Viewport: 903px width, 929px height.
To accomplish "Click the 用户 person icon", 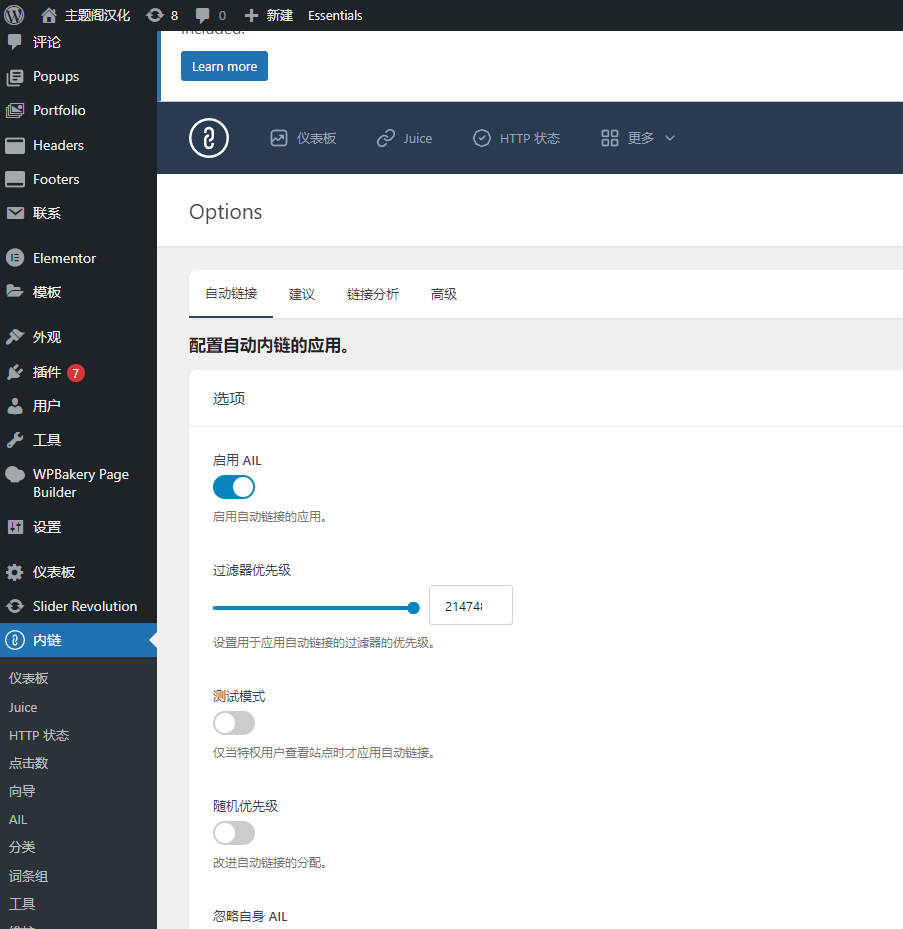I will [x=15, y=406].
